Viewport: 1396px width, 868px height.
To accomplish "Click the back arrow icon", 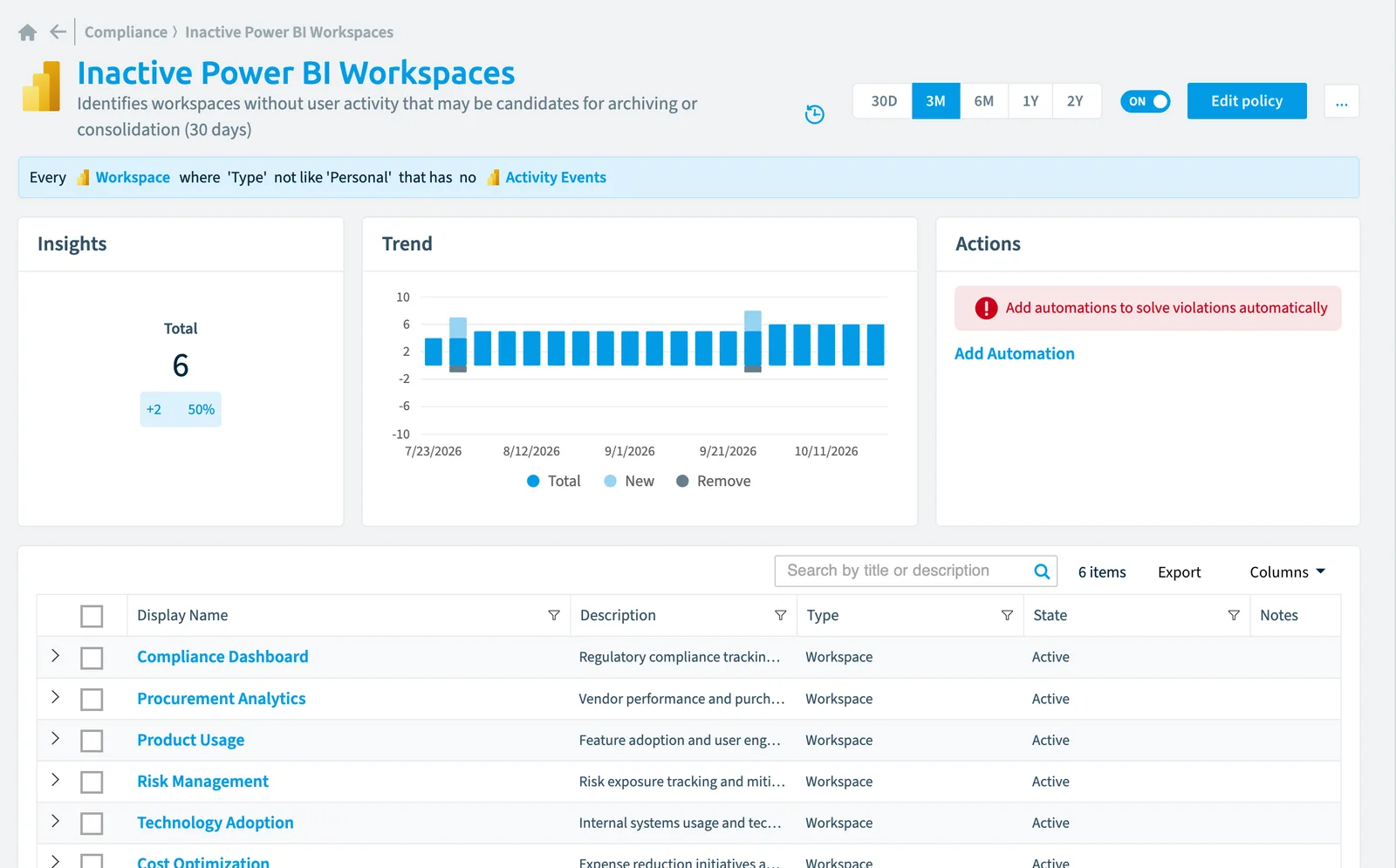I will tap(58, 32).
